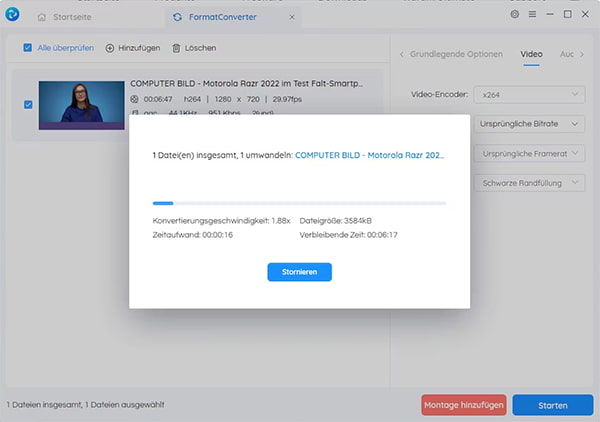
Task: Open the hamburger menu icon
Action: click(532, 14)
